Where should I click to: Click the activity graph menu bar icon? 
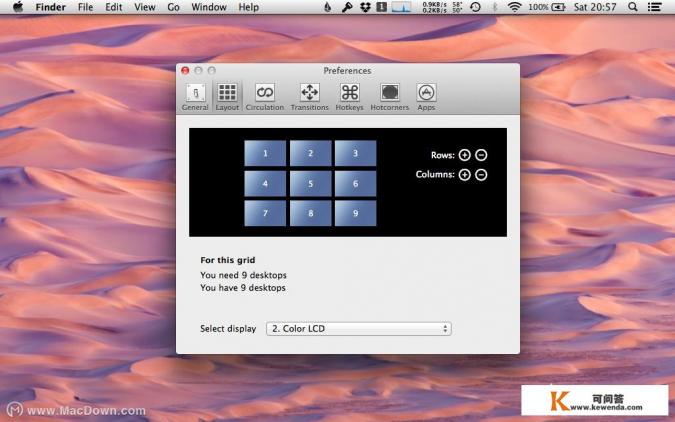pyautogui.click(x=401, y=7)
